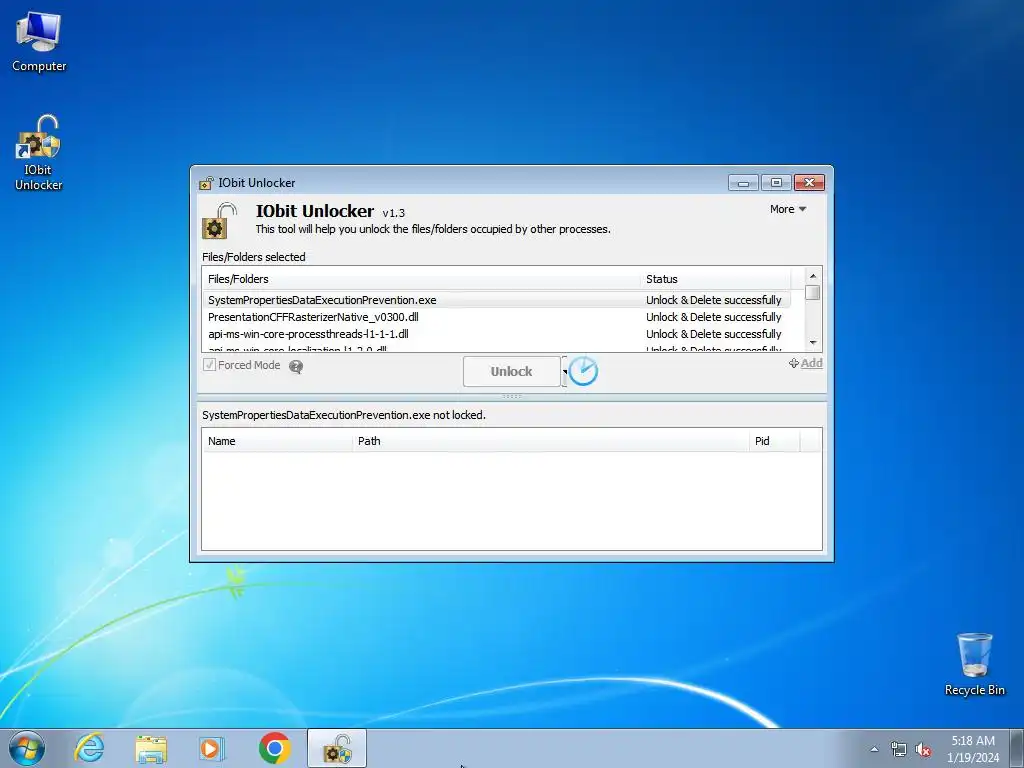Viewport: 1024px width, 768px height.
Task: Select SystemPropertiesDataExecutionPrevention.exe row
Action: point(496,300)
